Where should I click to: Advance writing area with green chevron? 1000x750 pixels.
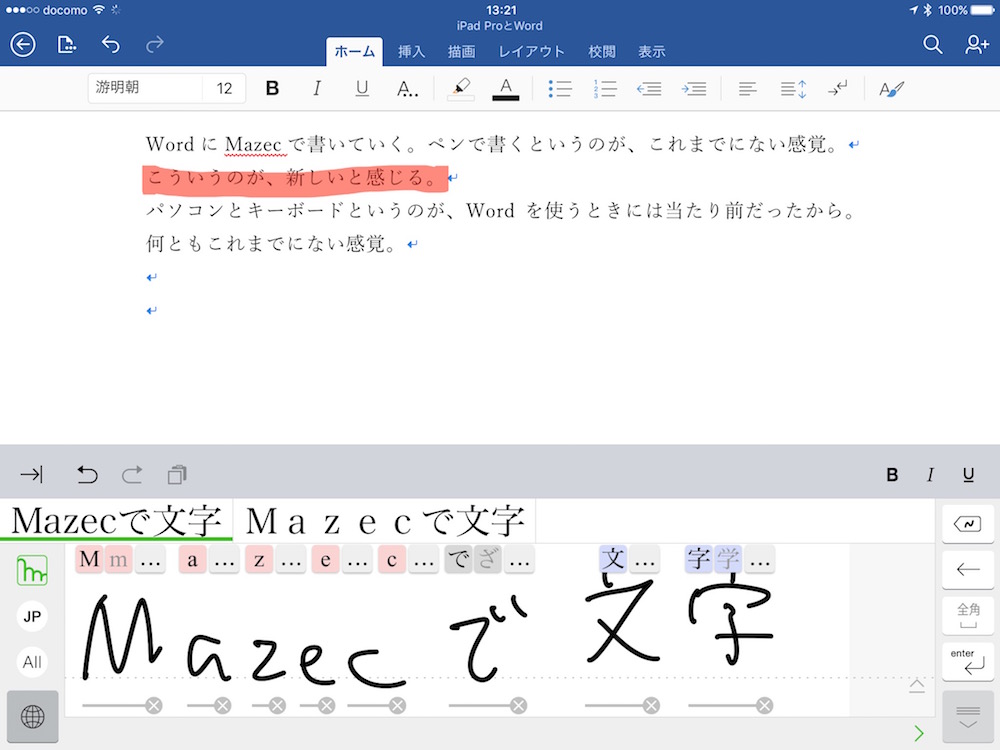(x=919, y=733)
